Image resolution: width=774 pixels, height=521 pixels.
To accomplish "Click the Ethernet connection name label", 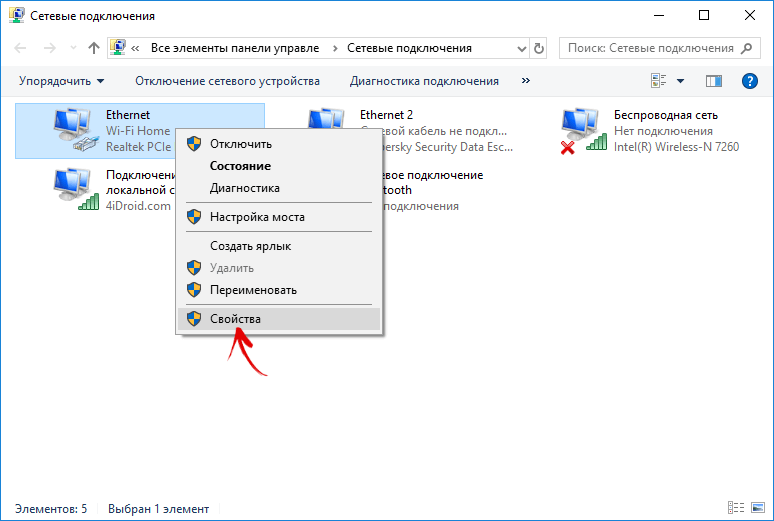I will 127,115.
